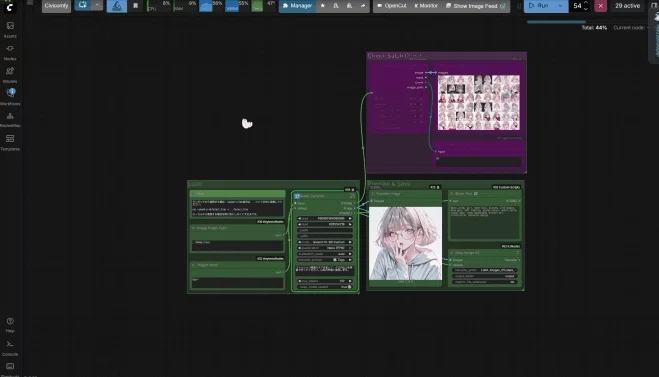659x377 pixels.
Task: Open the Assets sidebar panel
Action: 10,29
